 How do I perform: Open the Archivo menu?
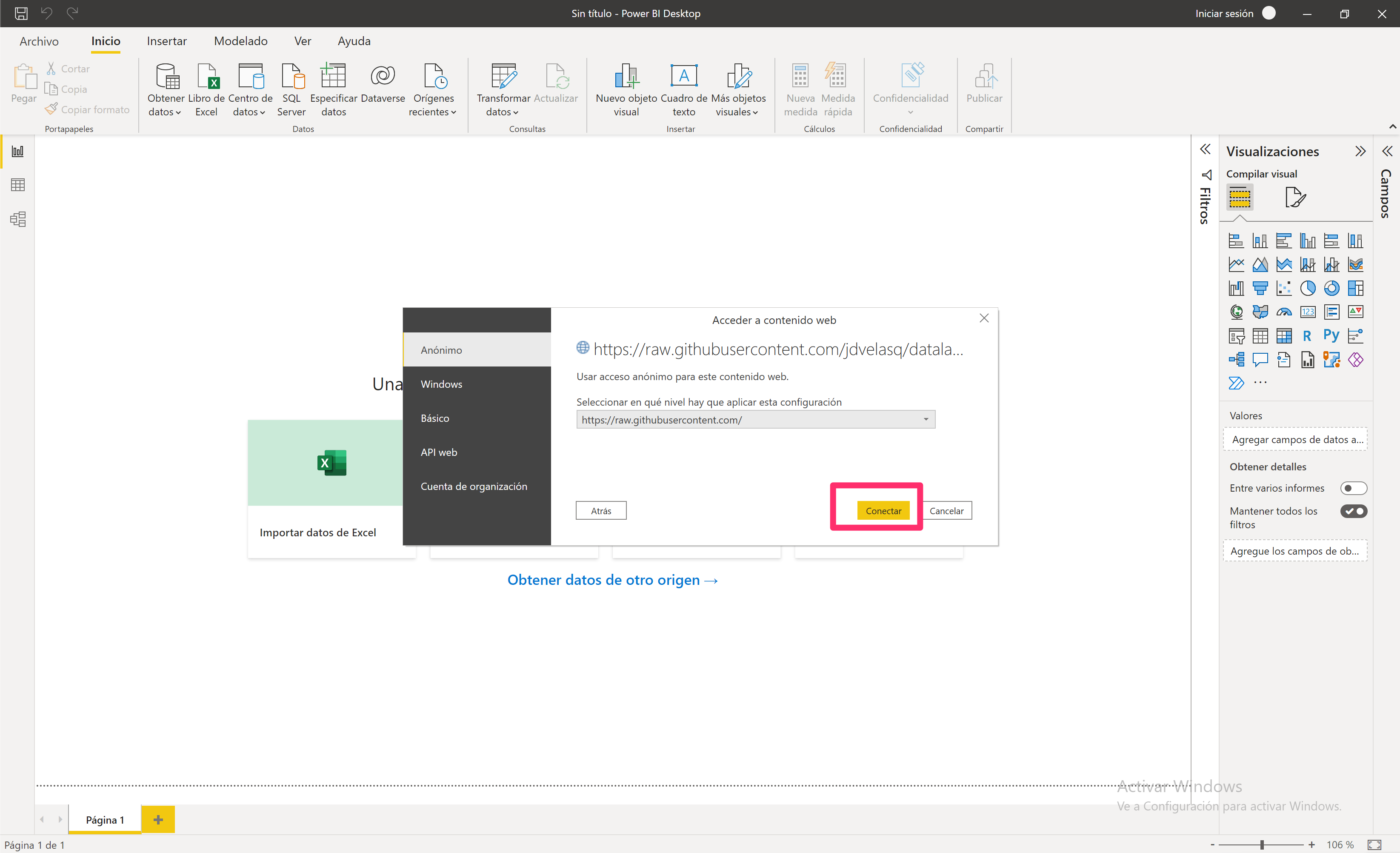click(39, 41)
